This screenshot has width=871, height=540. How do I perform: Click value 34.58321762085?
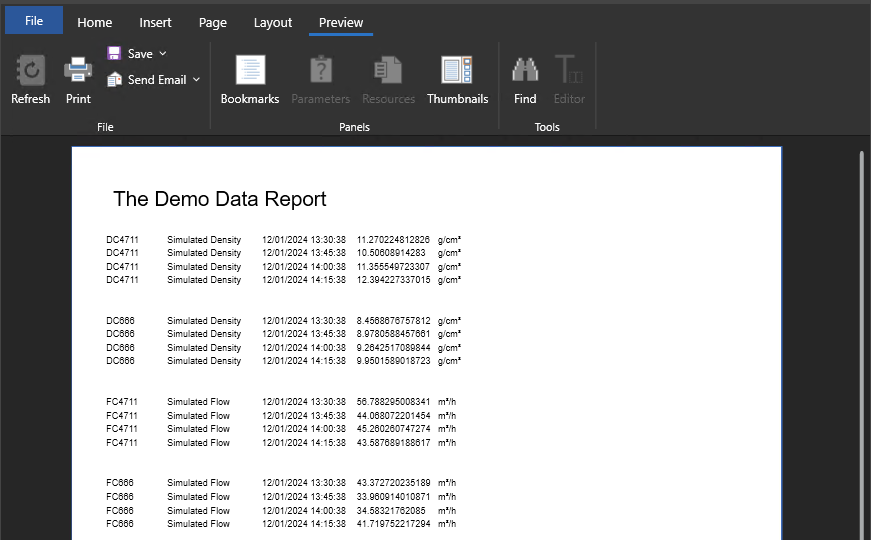[x=391, y=511]
